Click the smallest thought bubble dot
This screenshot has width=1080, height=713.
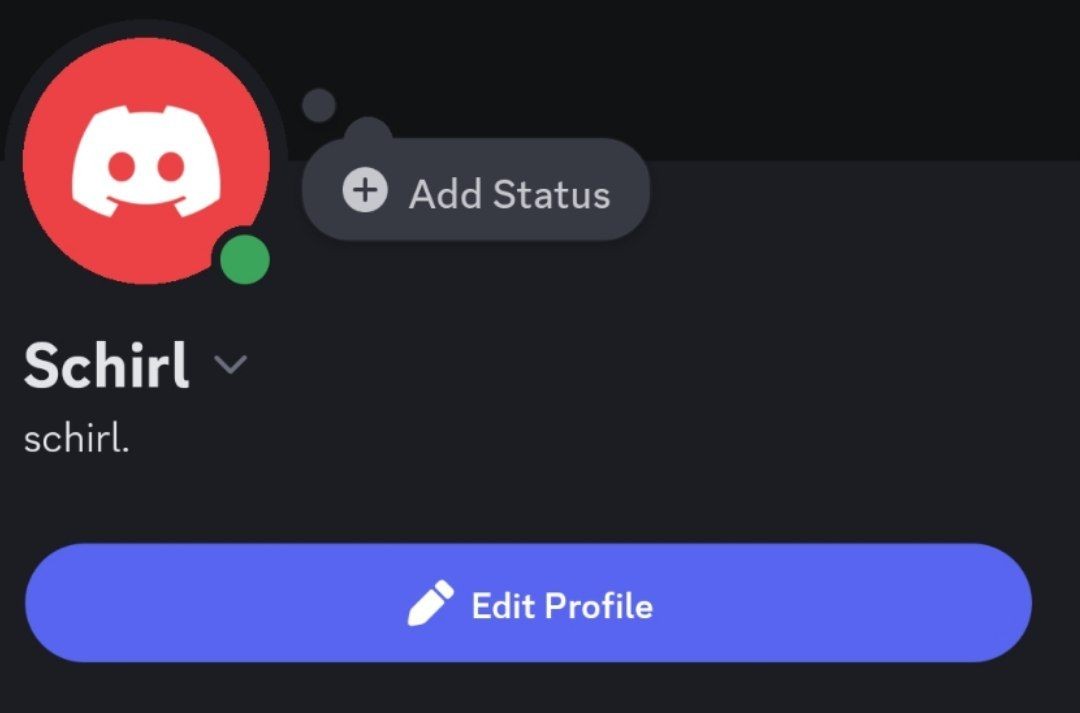tap(319, 105)
